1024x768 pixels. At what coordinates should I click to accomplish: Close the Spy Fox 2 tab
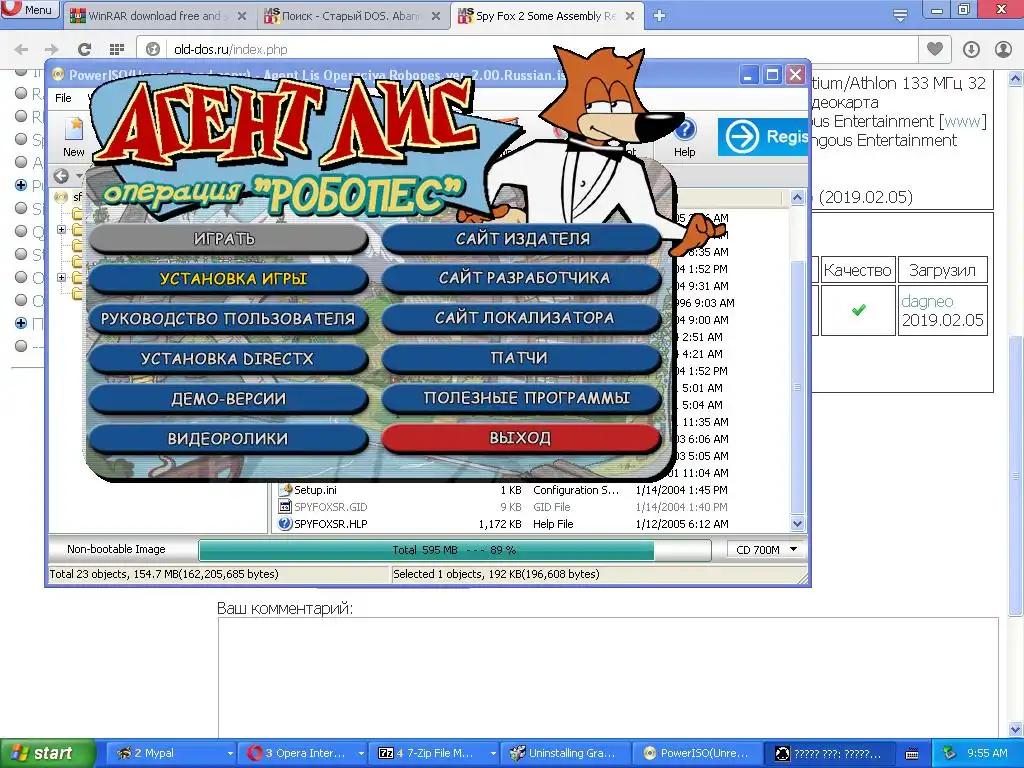pyautogui.click(x=630, y=16)
